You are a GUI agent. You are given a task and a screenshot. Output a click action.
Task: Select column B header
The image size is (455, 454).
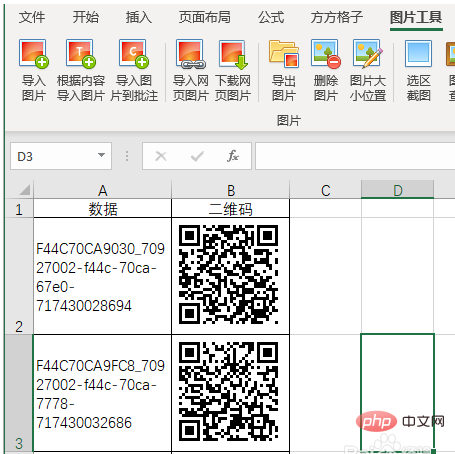click(230, 190)
